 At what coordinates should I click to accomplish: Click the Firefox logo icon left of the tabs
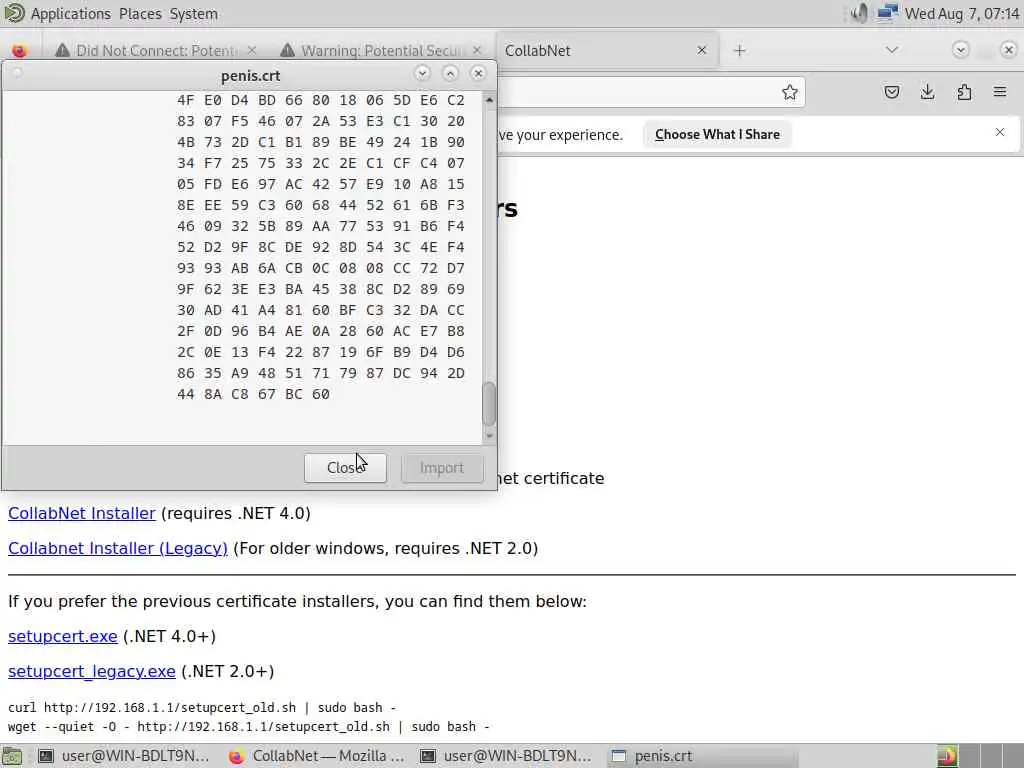(20, 50)
